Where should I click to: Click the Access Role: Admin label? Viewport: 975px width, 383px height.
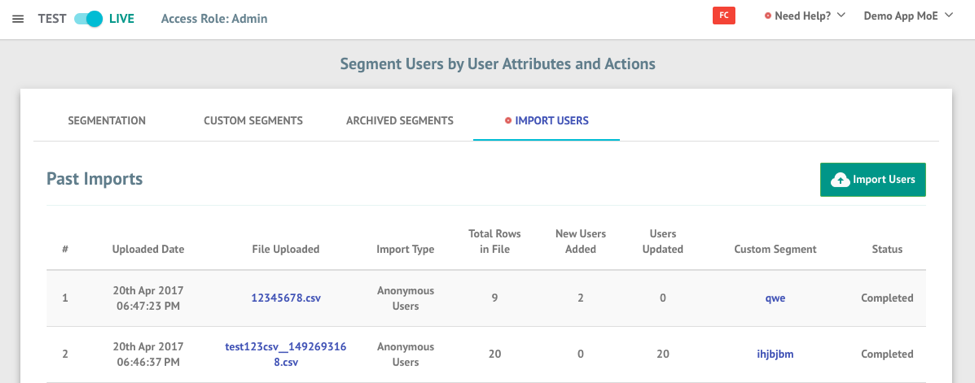point(214,19)
